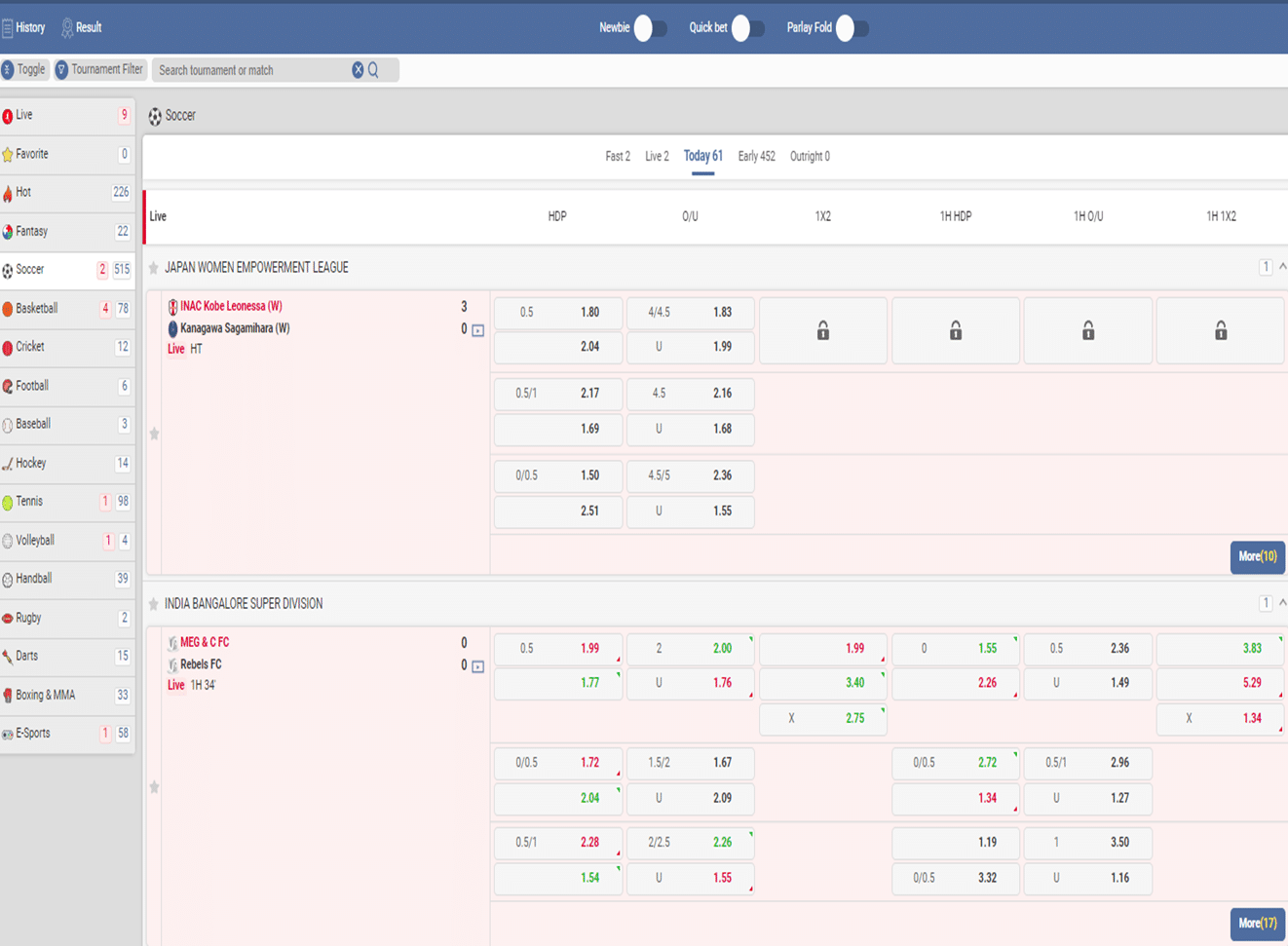Collapse India Bangalore Super Division section
Viewport: 1288px width, 946px height.
click(x=1282, y=603)
